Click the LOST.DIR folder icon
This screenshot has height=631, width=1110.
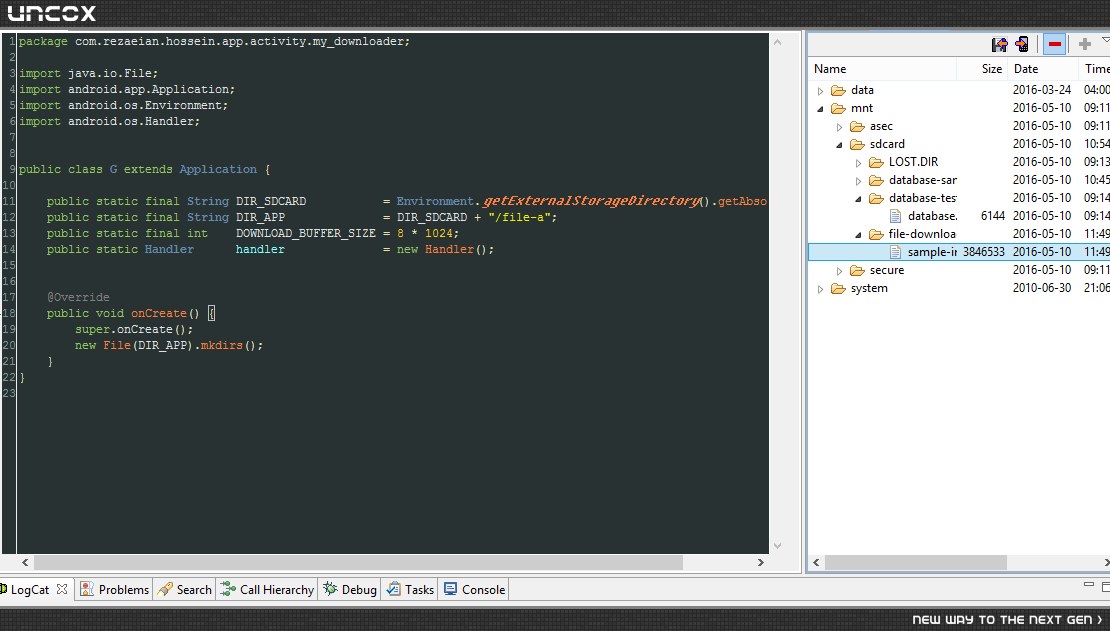click(876, 162)
